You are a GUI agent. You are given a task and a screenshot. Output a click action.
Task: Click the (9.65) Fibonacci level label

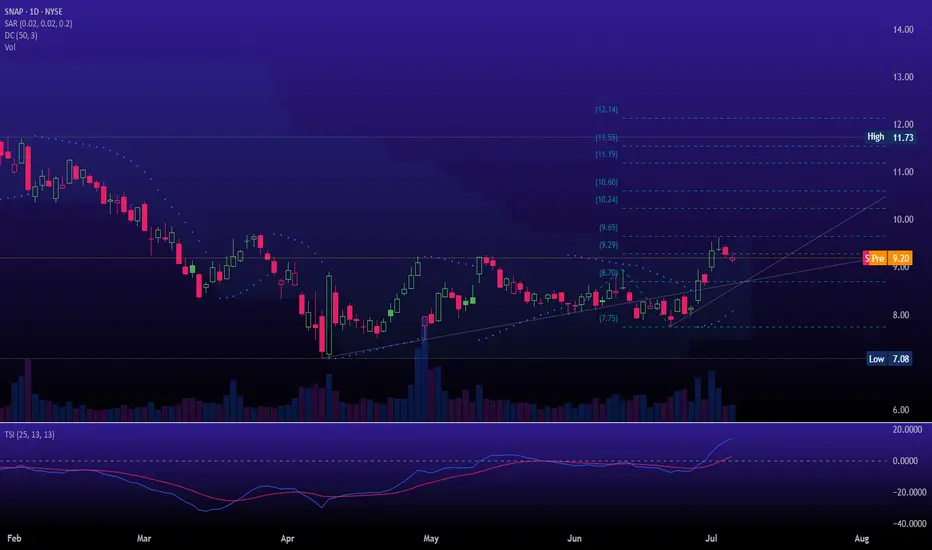click(608, 227)
